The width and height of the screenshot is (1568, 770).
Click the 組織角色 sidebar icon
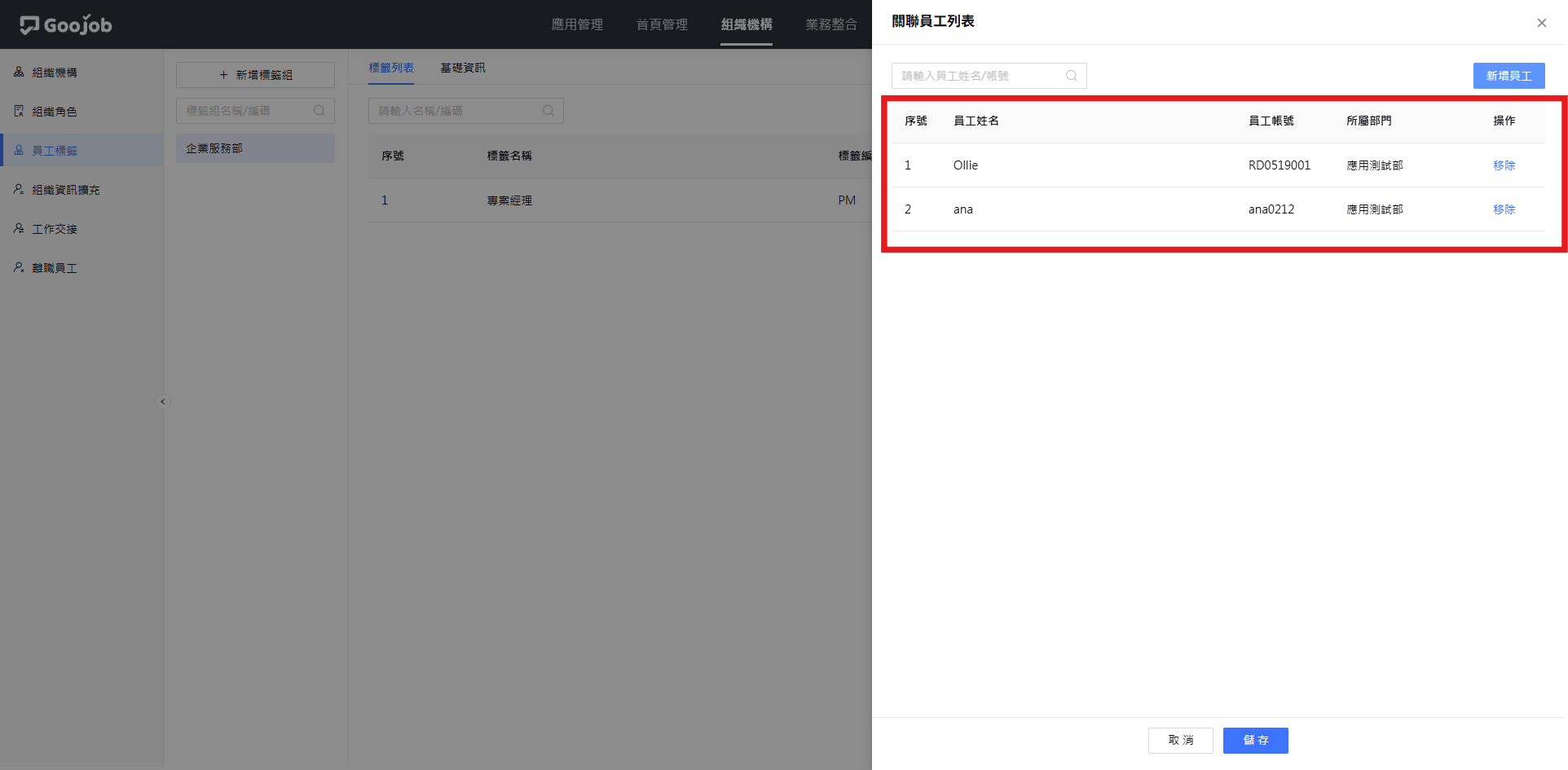[19, 112]
